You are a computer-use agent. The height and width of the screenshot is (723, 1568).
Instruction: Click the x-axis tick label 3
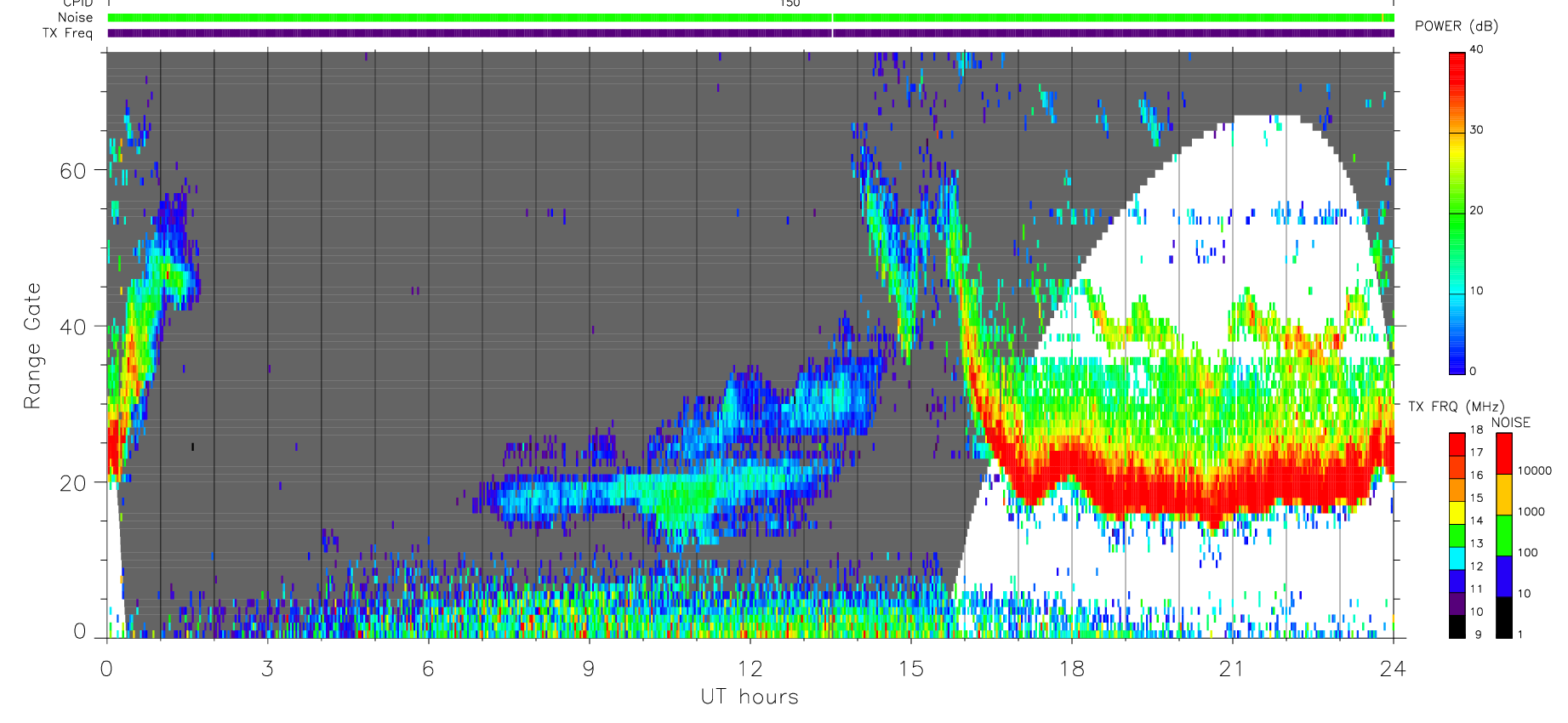(267, 669)
